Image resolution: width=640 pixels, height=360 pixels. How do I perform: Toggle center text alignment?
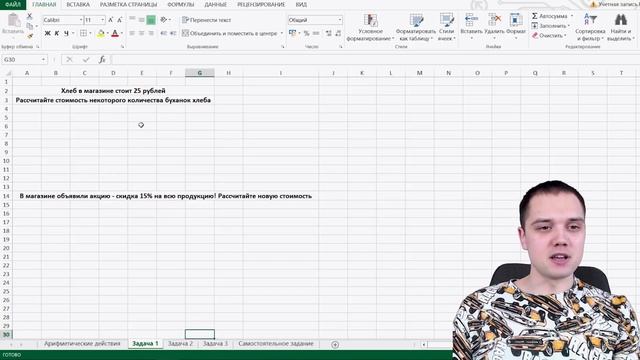(x=141, y=33)
